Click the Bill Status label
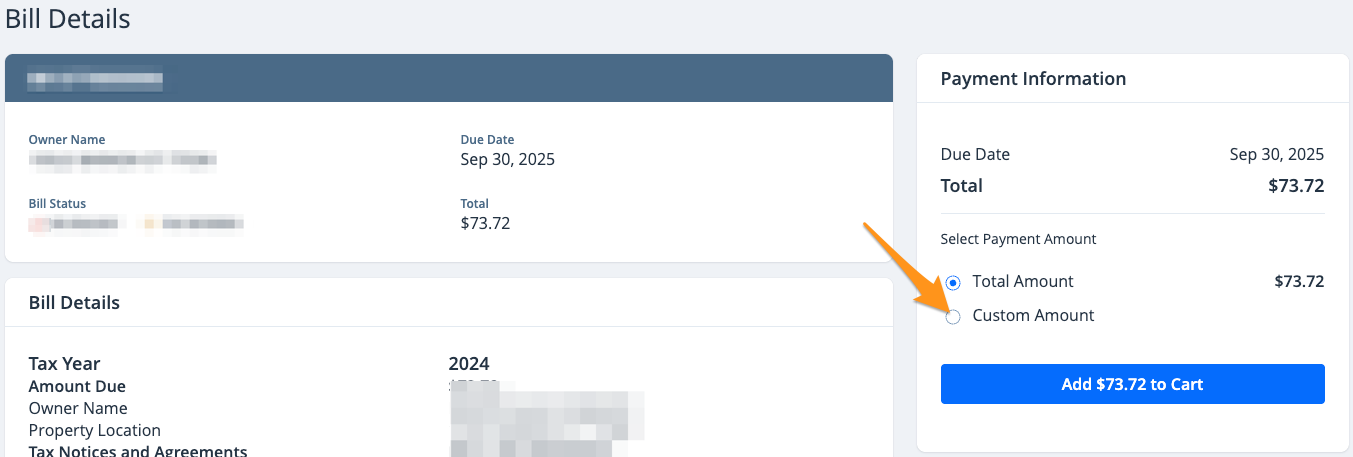The width and height of the screenshot is (1353, 457). [57, 204]
